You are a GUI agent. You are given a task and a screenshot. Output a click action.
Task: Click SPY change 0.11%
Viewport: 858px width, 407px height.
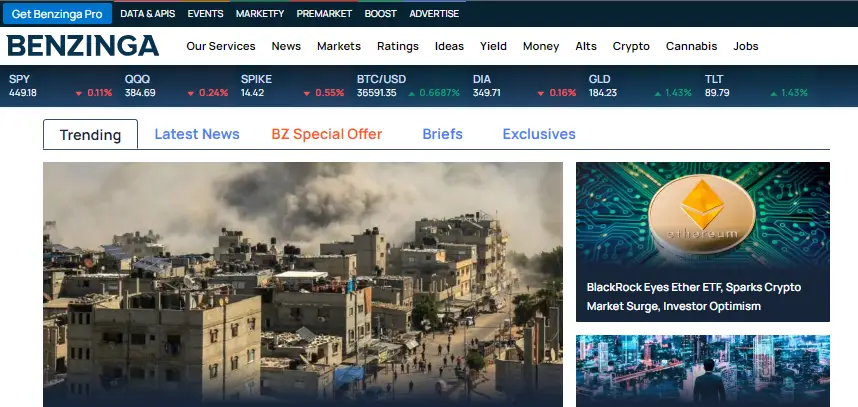click(100, 93)
